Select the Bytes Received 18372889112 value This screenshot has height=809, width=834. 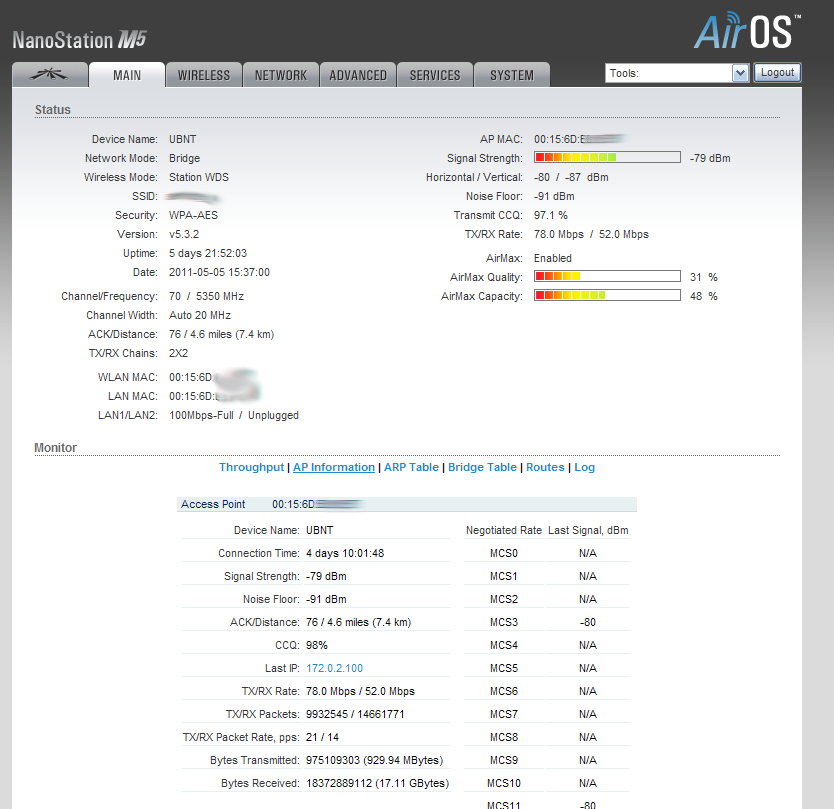(x=378, y=783)
